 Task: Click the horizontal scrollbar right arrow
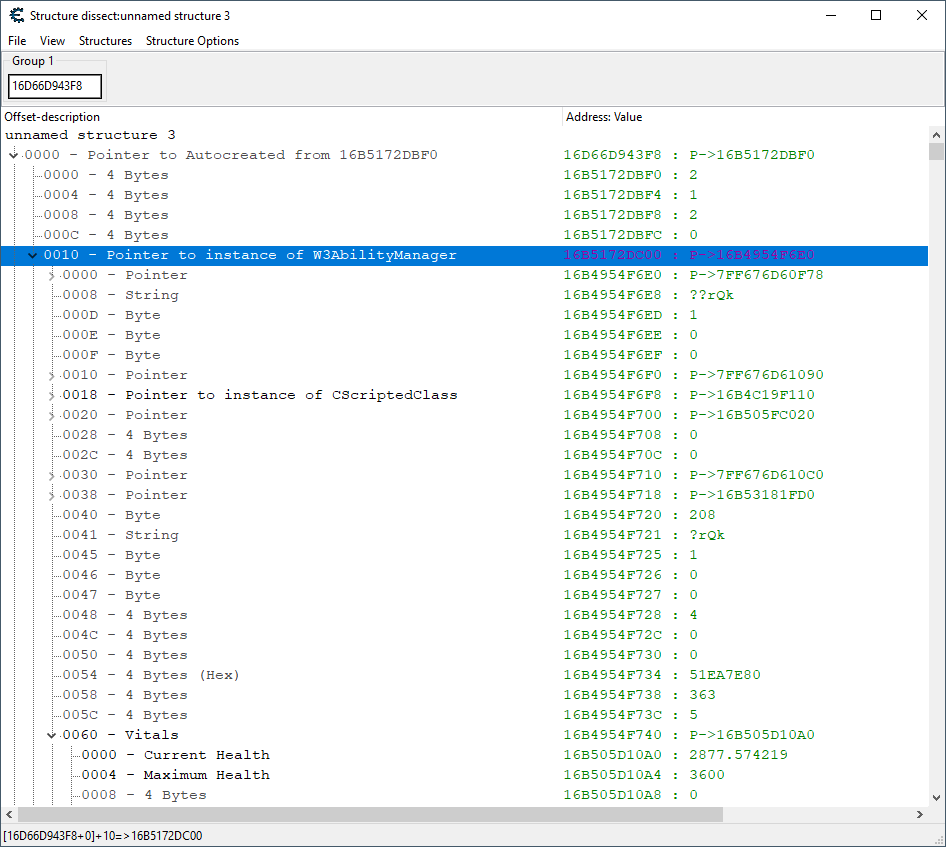pos(919,815)
